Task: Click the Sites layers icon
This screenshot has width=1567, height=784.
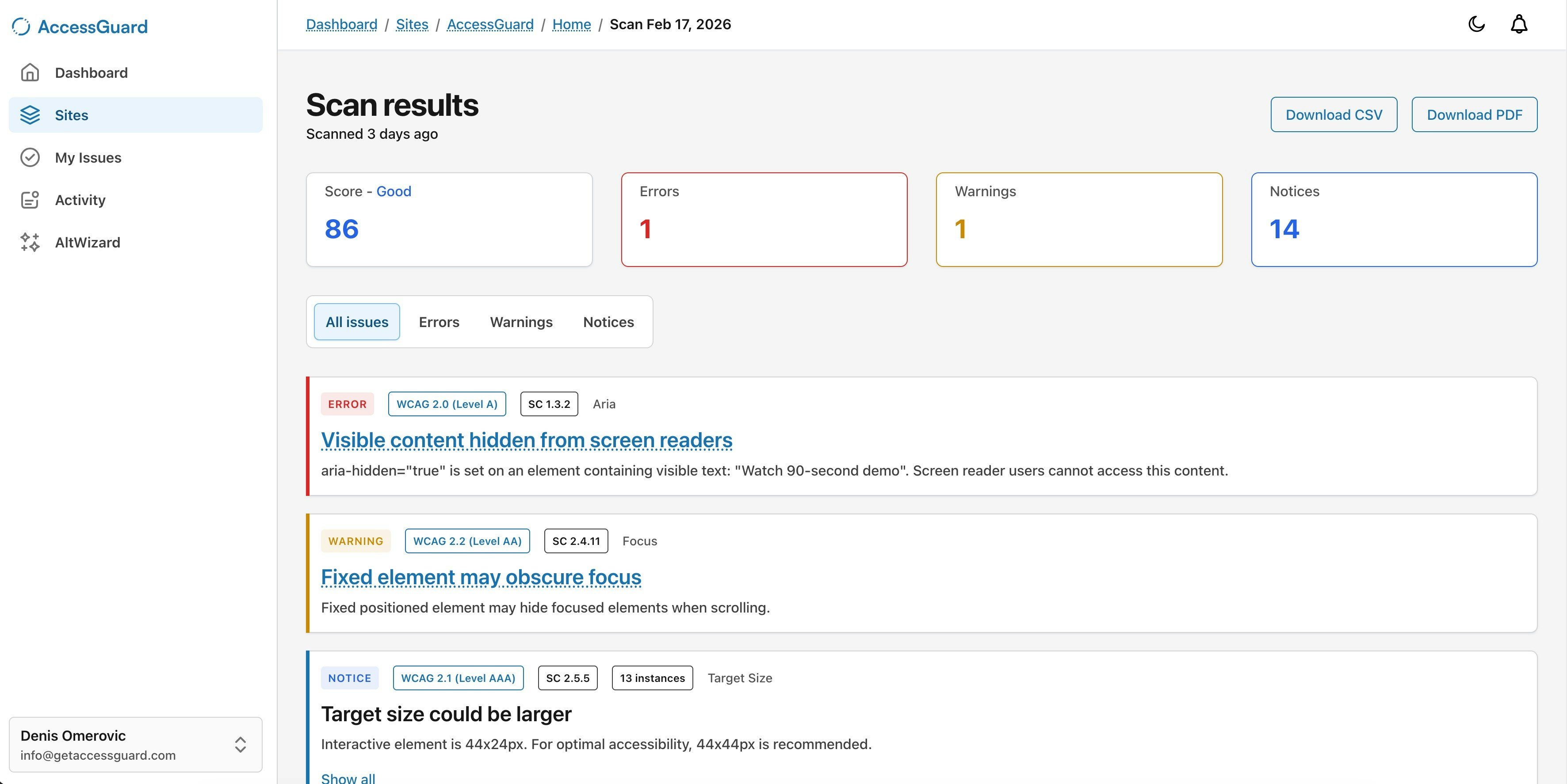Action: coord(30,115)
